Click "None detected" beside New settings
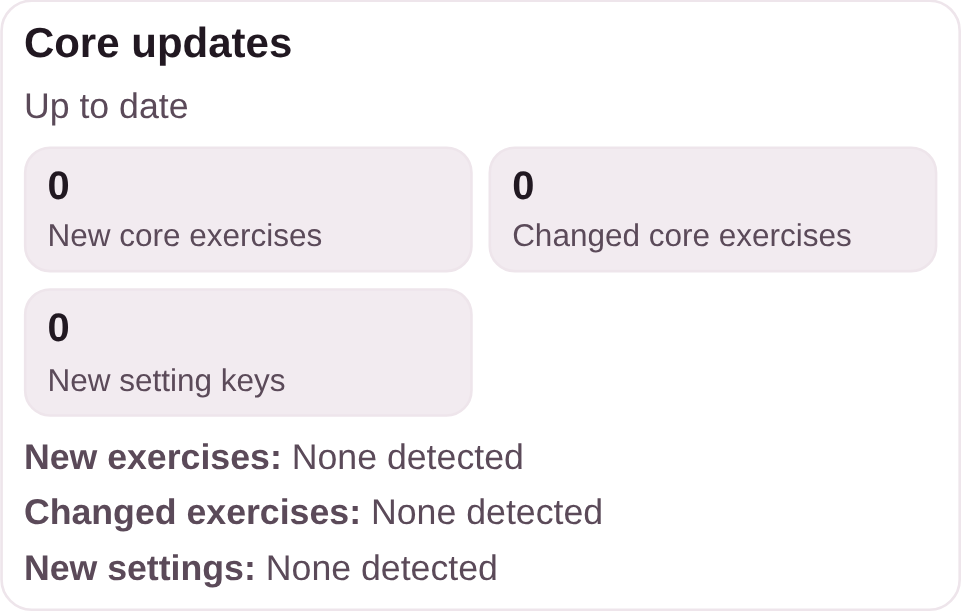The image size is (961, 612). (381, 568)
